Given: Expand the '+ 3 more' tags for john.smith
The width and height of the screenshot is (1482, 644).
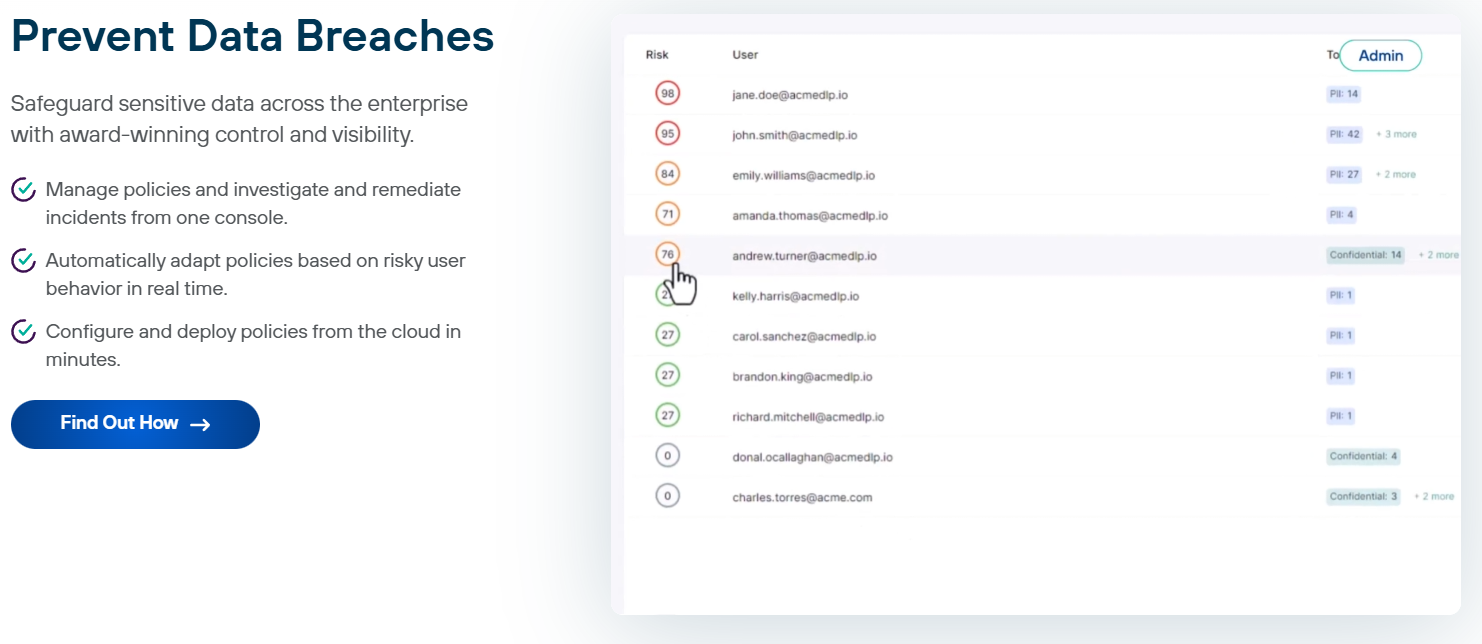Looking at the screenshot, I should coord(1396,134).
